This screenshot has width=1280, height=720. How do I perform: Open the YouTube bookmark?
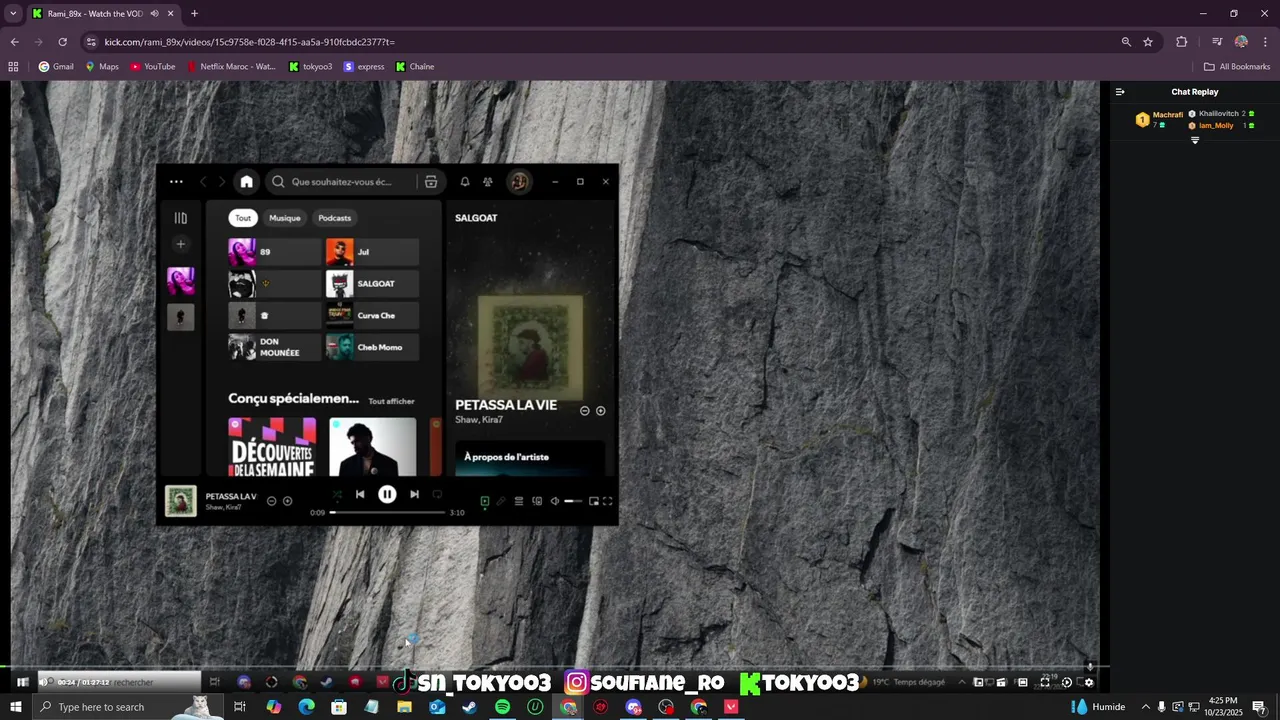(152, 67)
